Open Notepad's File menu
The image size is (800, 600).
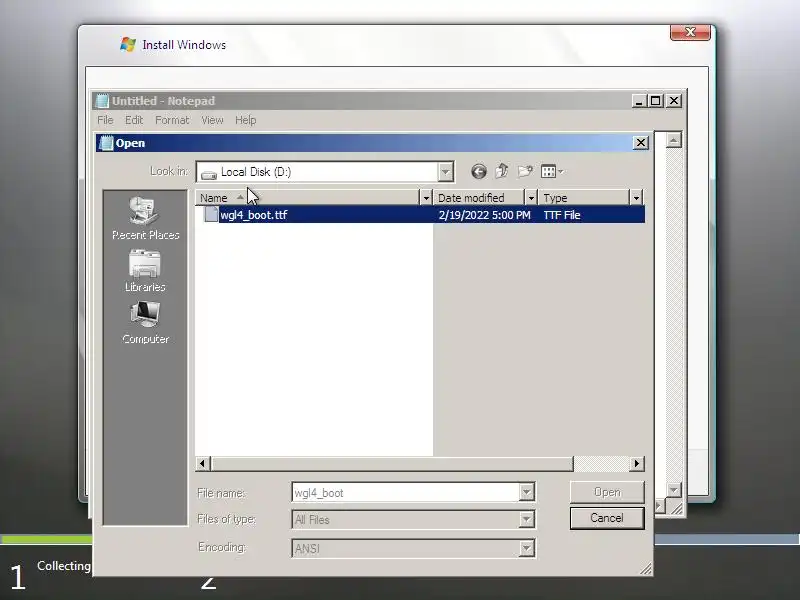point(105,120)
